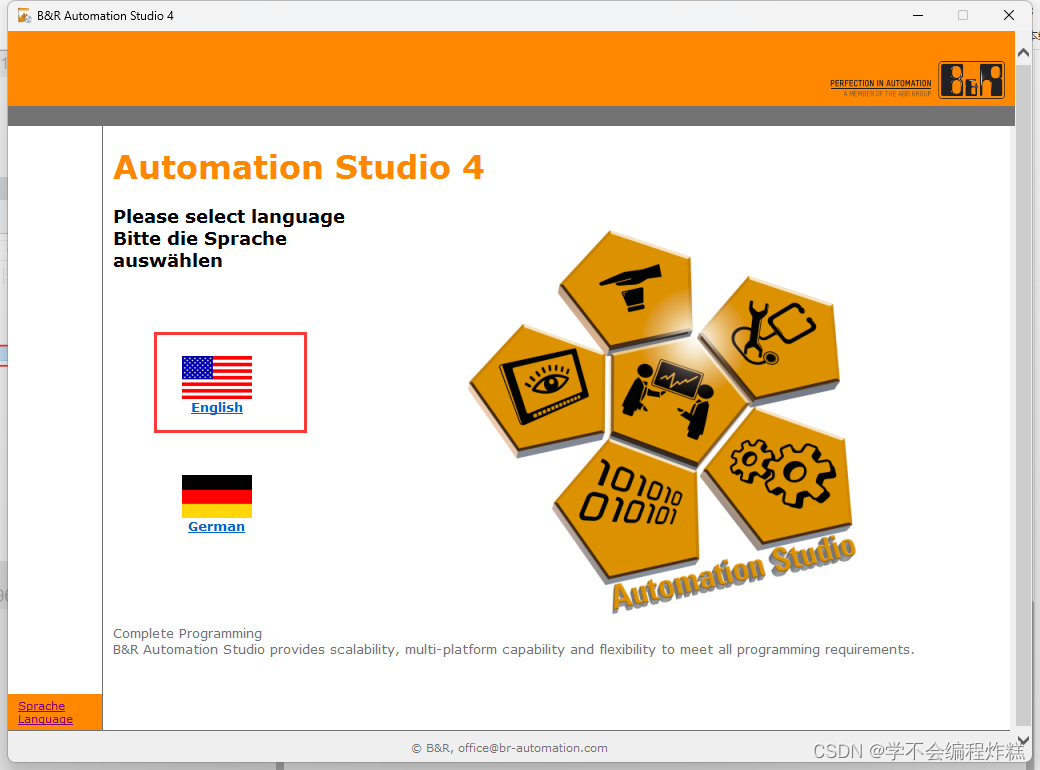Click the hand-and-button hexagon icon

(627, 289)
